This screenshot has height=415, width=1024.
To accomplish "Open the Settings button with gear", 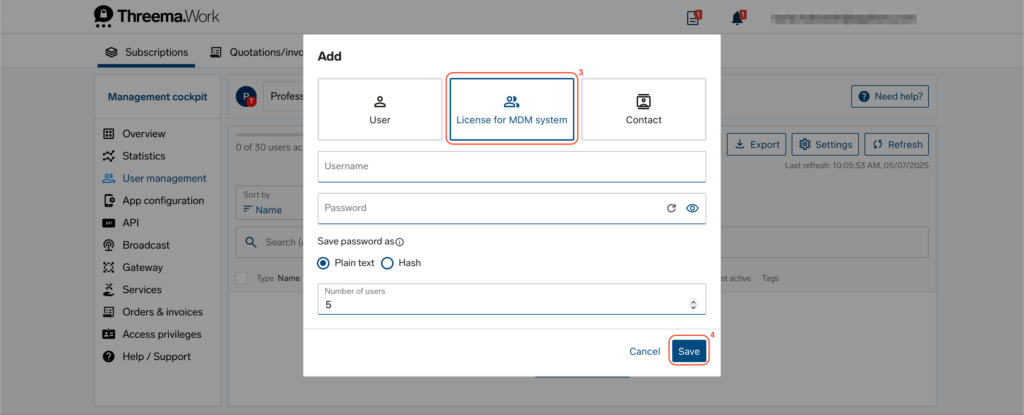I will pos(825,144).
